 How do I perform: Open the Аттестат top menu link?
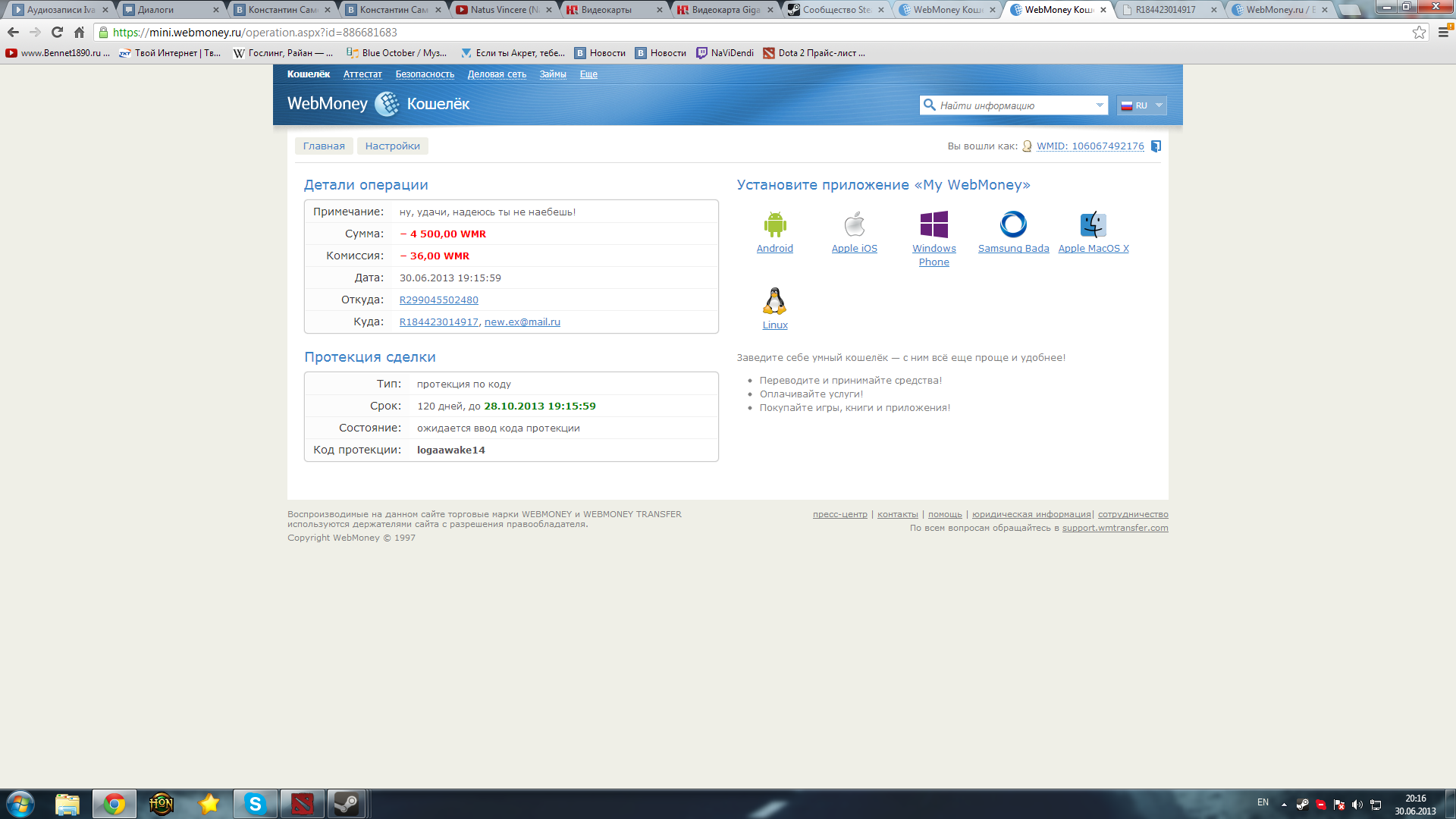click(362, 74)
